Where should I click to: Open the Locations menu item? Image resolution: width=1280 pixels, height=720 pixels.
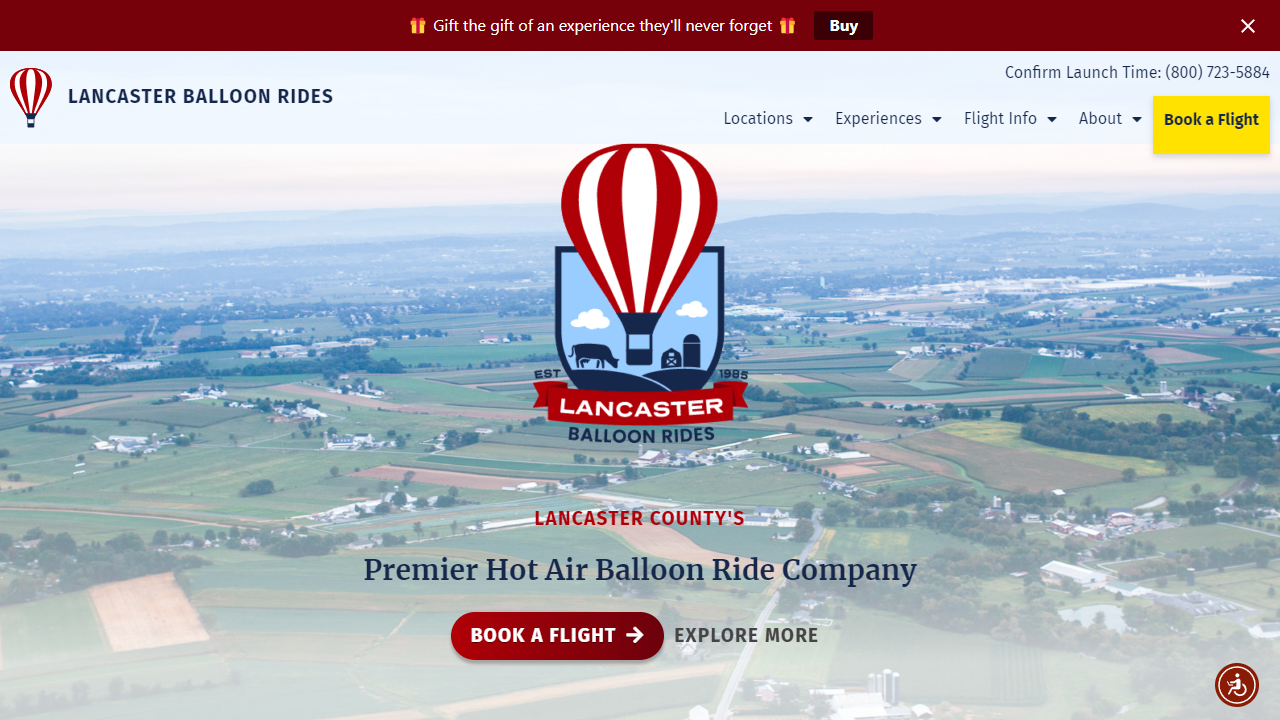pyautogui.click(x=758, y=118)
